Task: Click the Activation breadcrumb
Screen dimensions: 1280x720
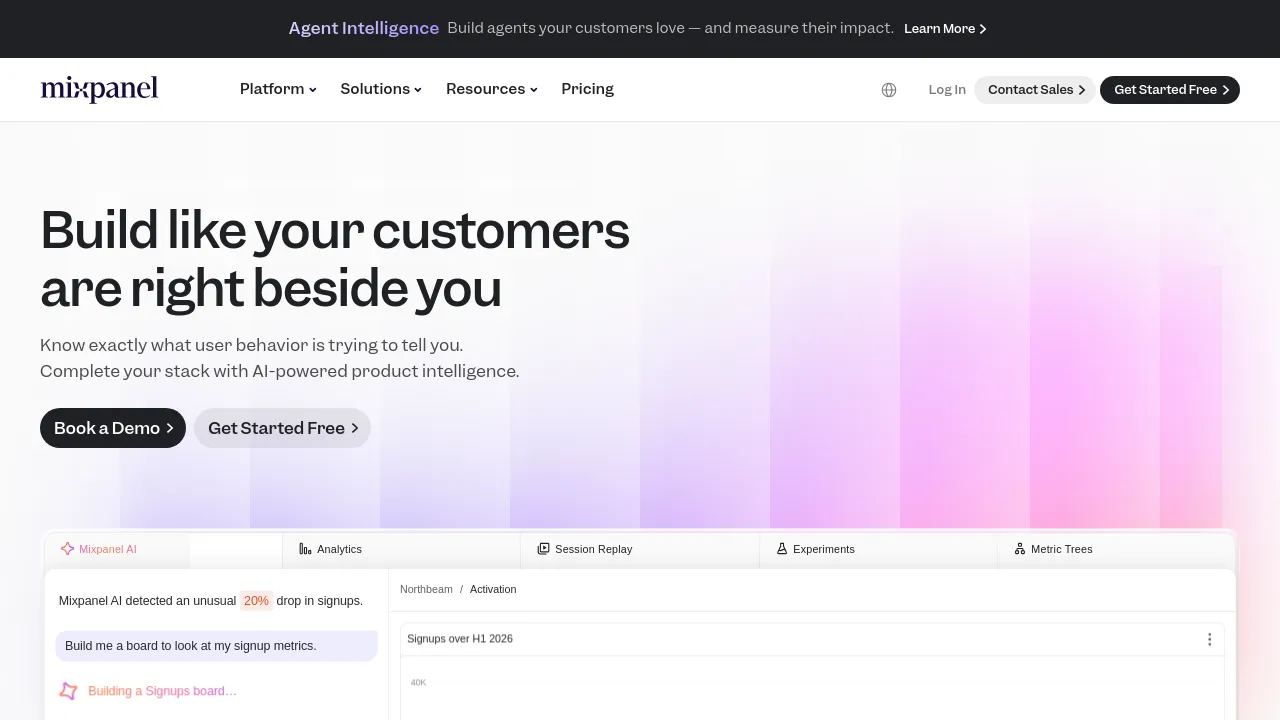Action: coord(493,589)
